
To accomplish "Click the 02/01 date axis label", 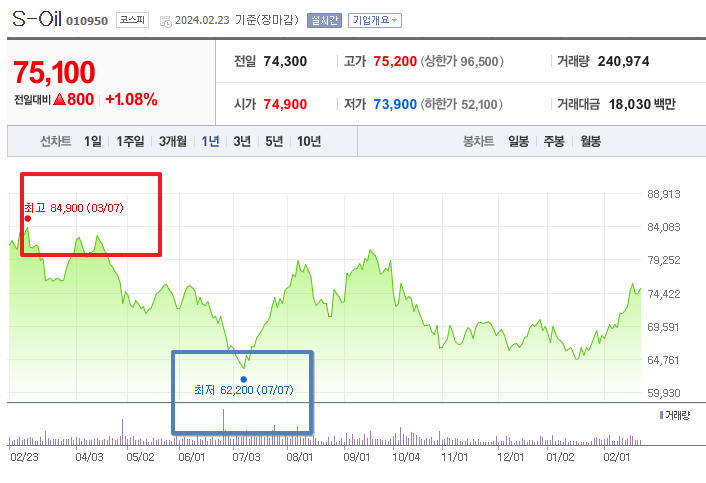I will click(616, 457).
